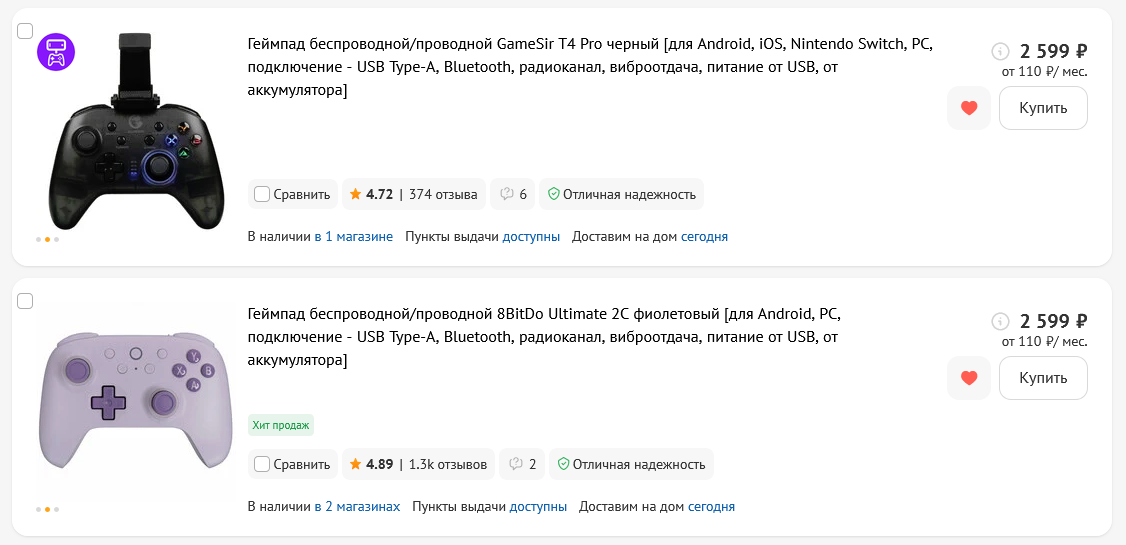Image resolution: width=1126 pixels, height=545 pixels.
Task: Open 8BitDo Ultimate 2C comments icon
Action: tap(520, 464)
